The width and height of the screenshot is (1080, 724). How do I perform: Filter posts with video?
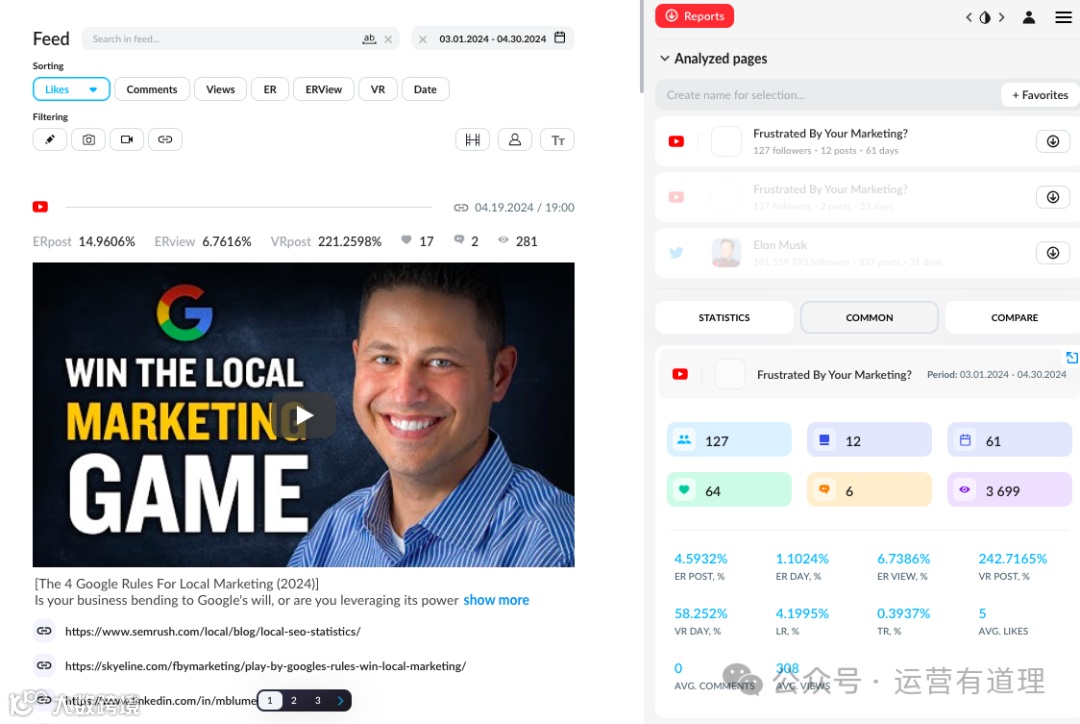point(127,139)
